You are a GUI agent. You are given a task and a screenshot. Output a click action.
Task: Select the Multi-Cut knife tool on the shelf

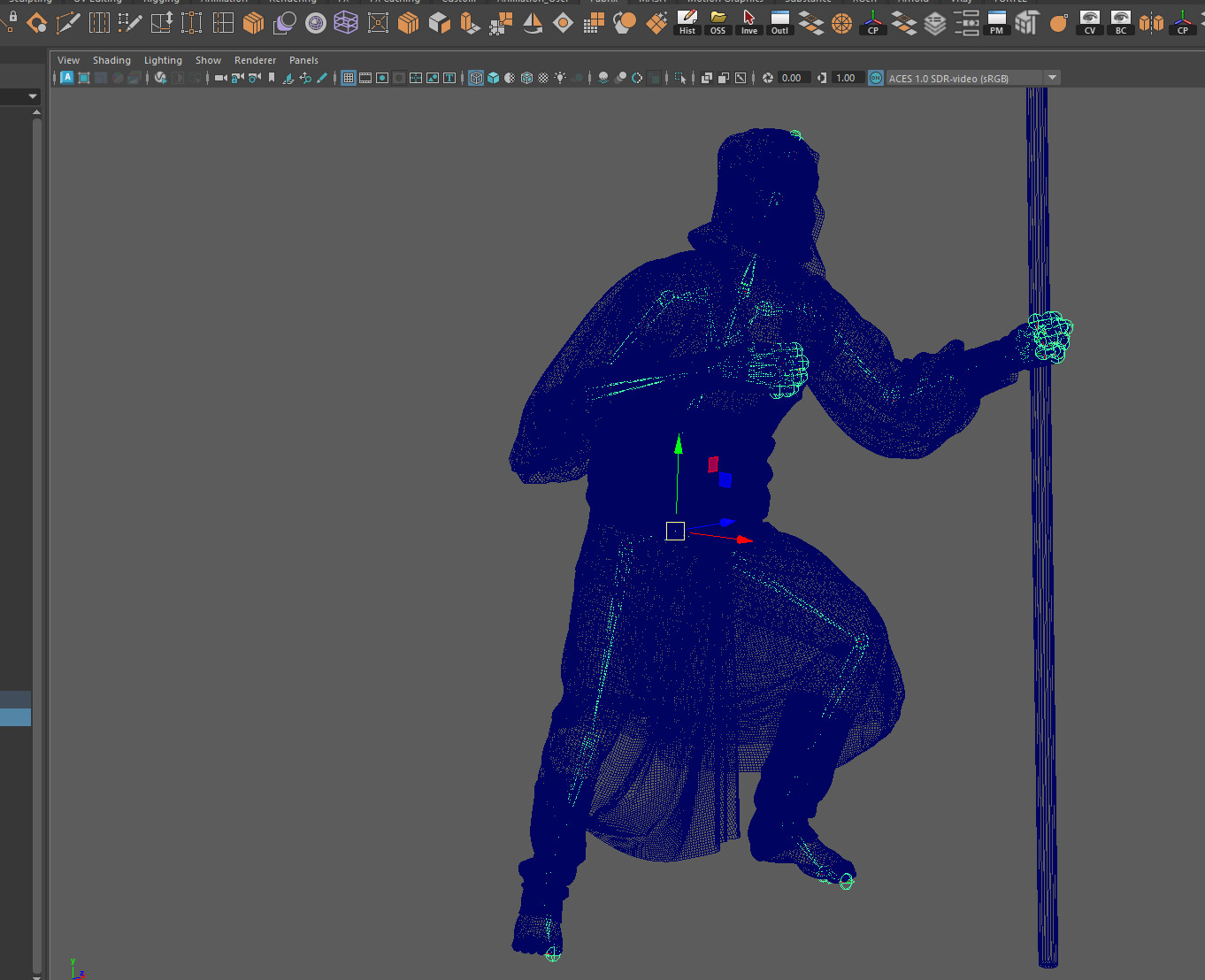pyautogui.click(x=68, y=23)
